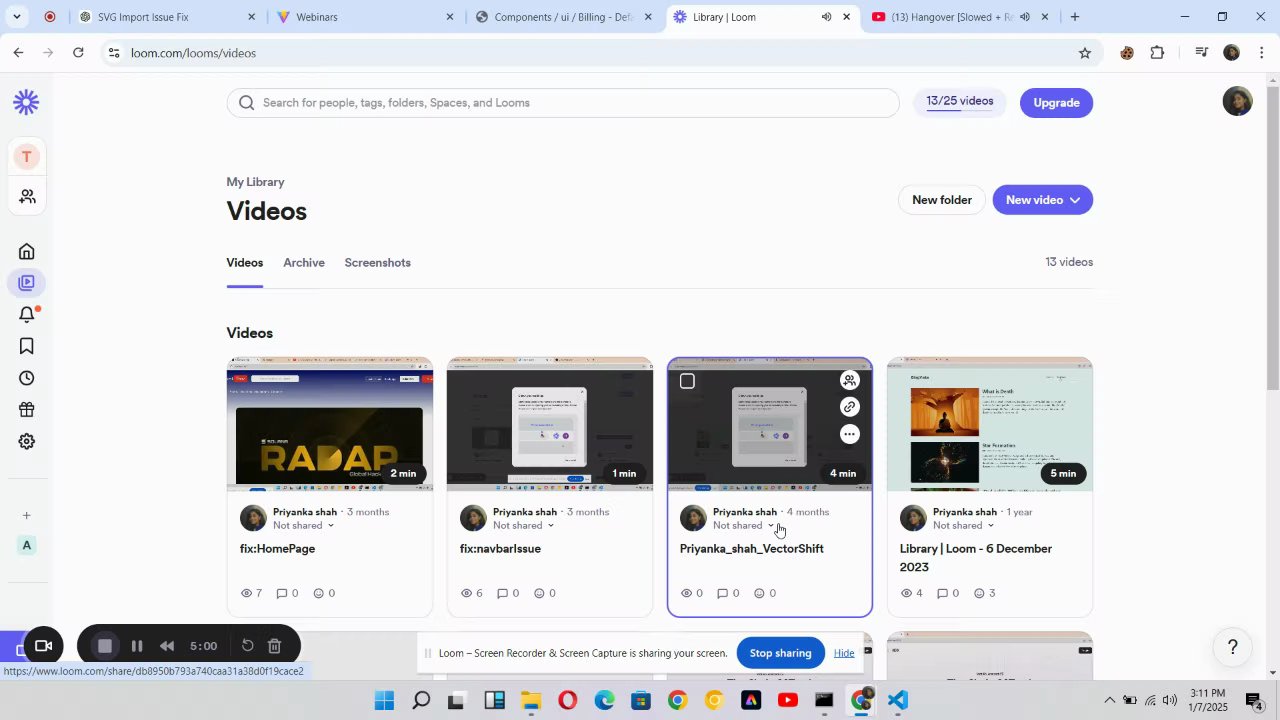Viewport: 1280px width, 720px height.
Task: Click comments icon on fix:HomePage card
Action: pos(282,593)
